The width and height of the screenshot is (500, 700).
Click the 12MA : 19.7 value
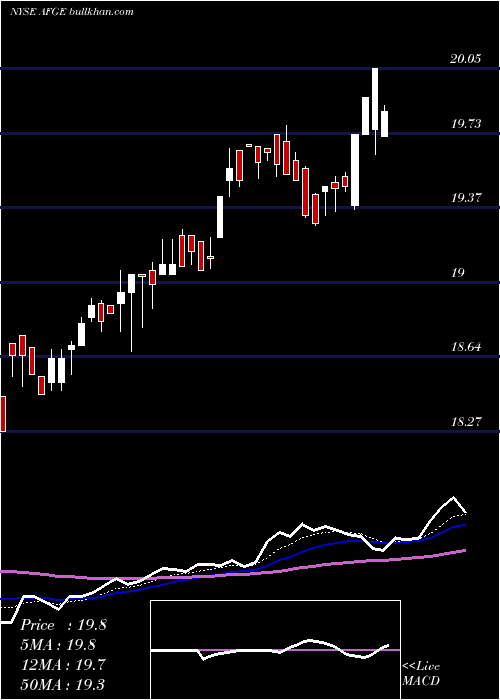click(63, 665)
